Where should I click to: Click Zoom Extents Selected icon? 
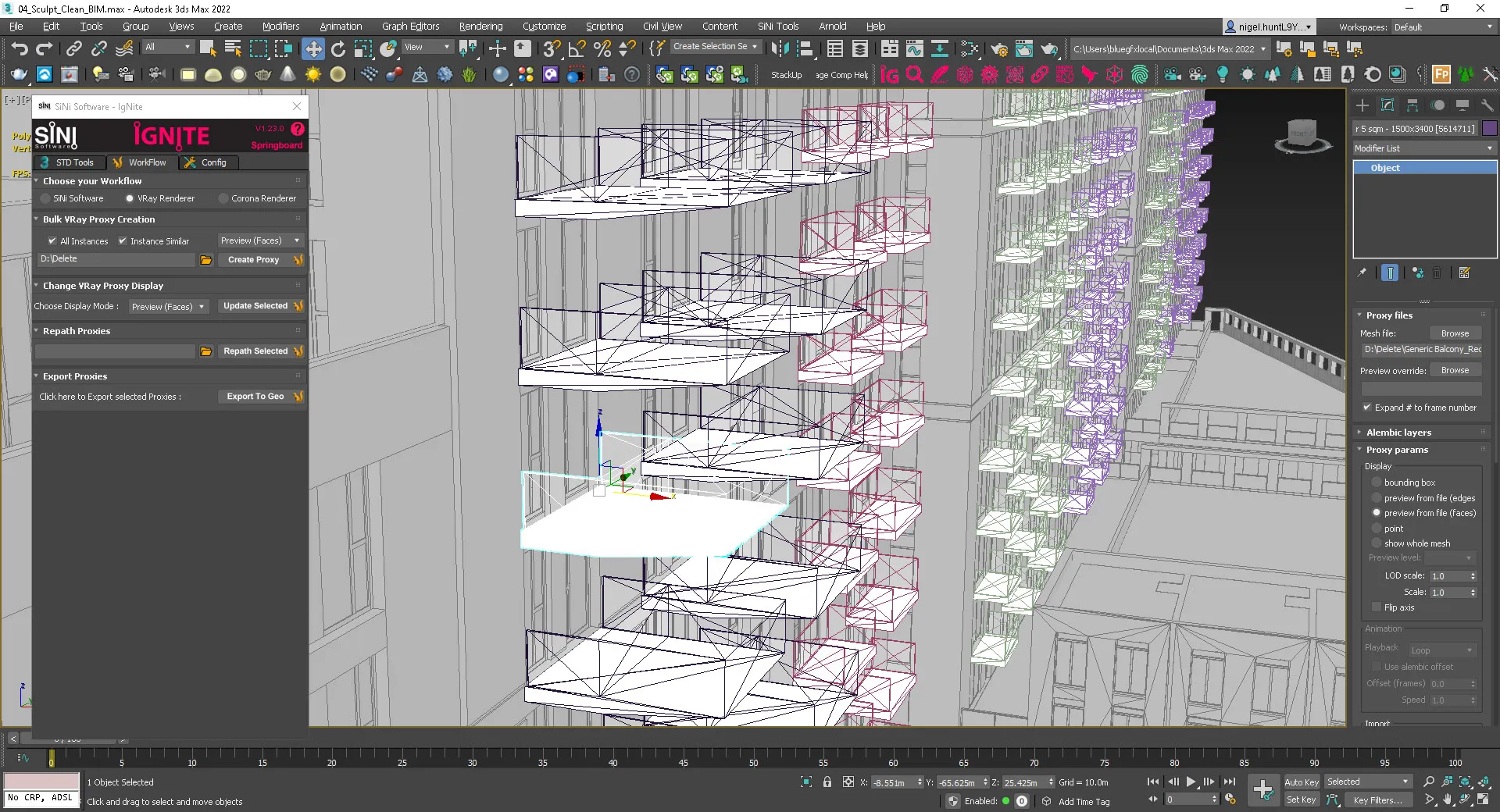coord(1465,782)
